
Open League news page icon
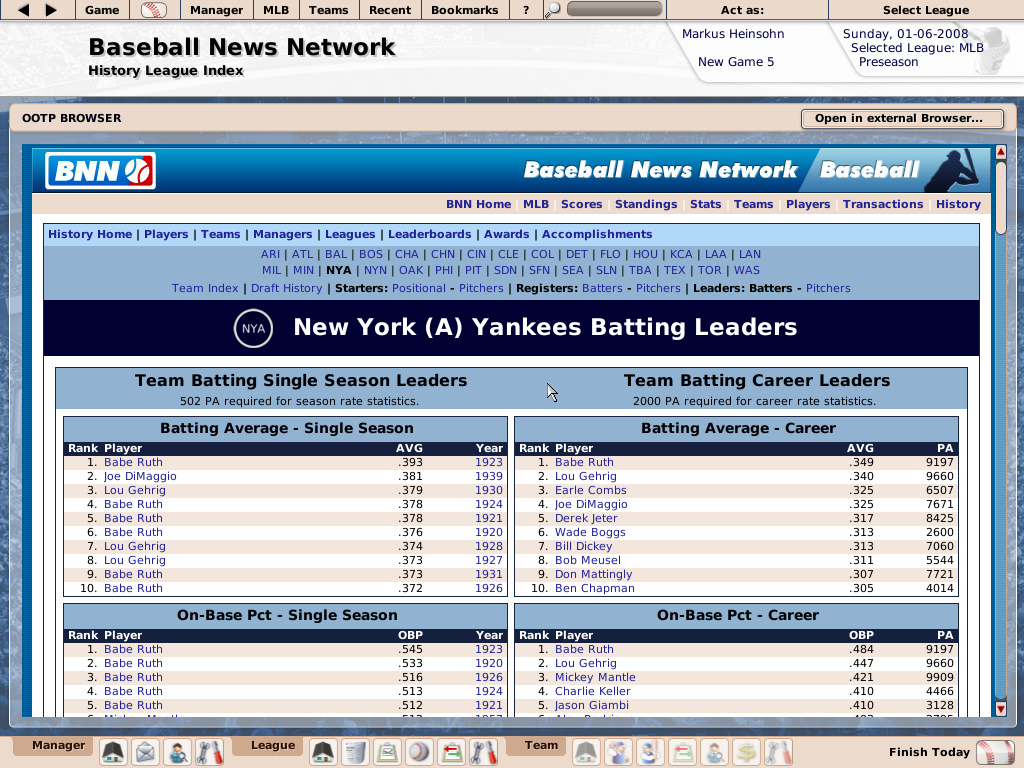[355, 752]
